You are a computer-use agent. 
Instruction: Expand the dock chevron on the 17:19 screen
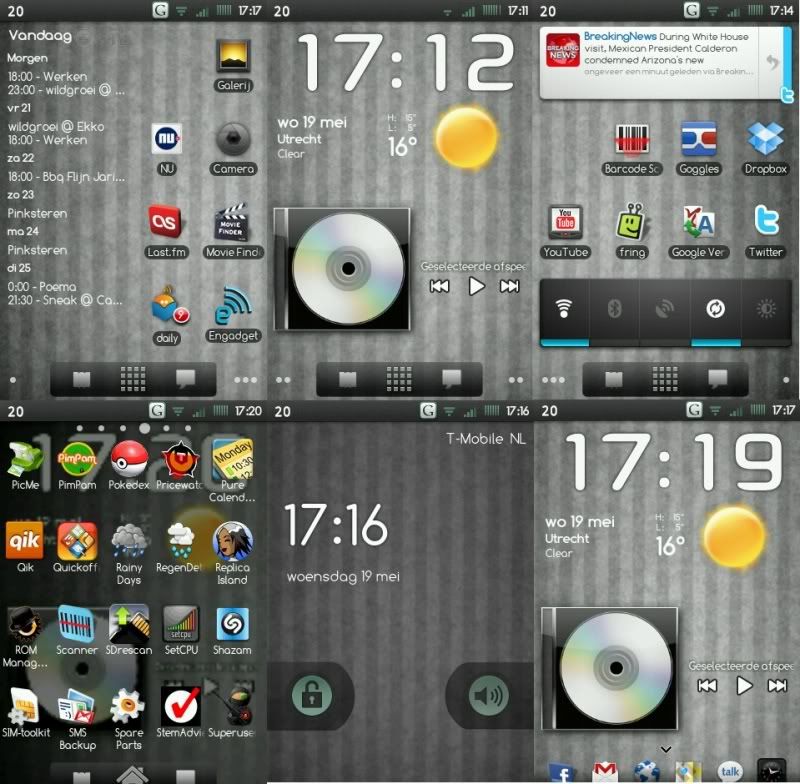pos(665,749)
